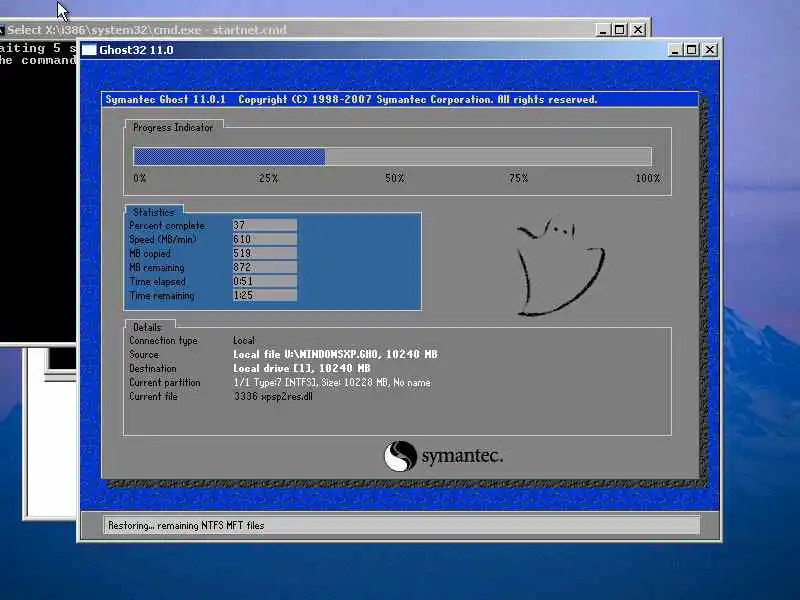800x600 pixels.
Task: Click the 0% progress marker label
Action: [x=140, y=178]
